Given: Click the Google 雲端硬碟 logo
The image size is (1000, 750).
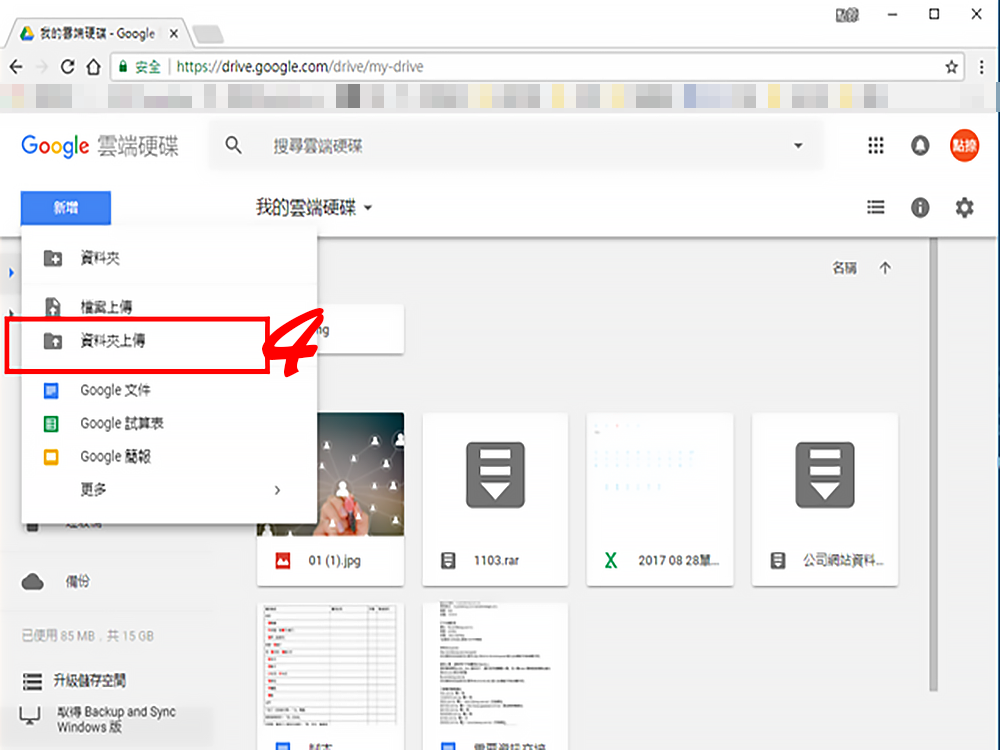Looking at the screenshot, I should [x=100, y=146].
